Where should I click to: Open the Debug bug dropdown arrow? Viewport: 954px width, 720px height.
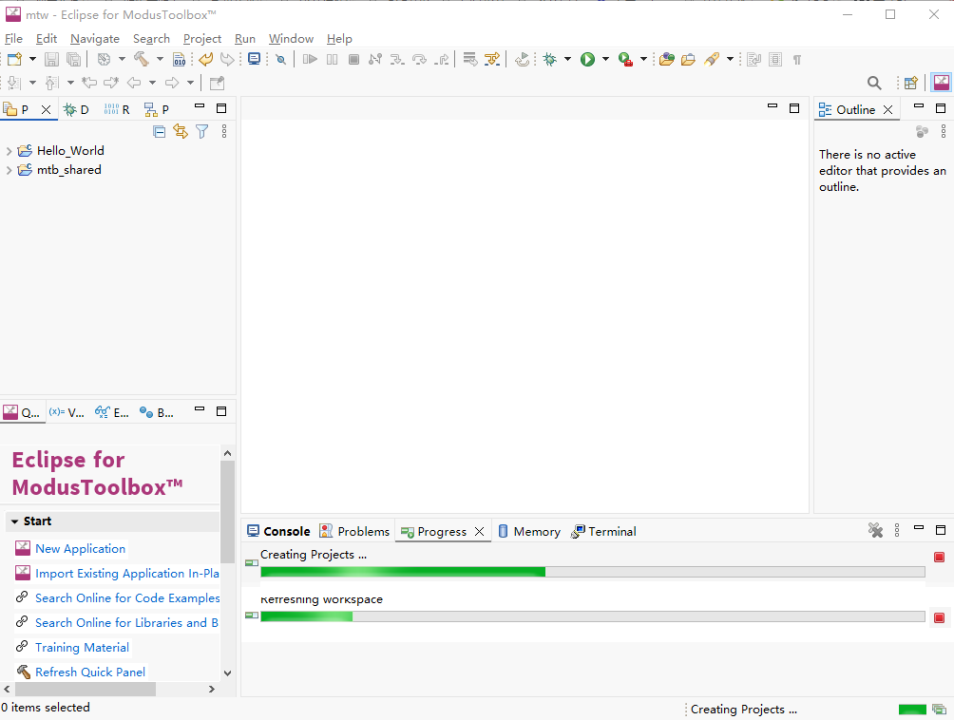pos(568,59)
